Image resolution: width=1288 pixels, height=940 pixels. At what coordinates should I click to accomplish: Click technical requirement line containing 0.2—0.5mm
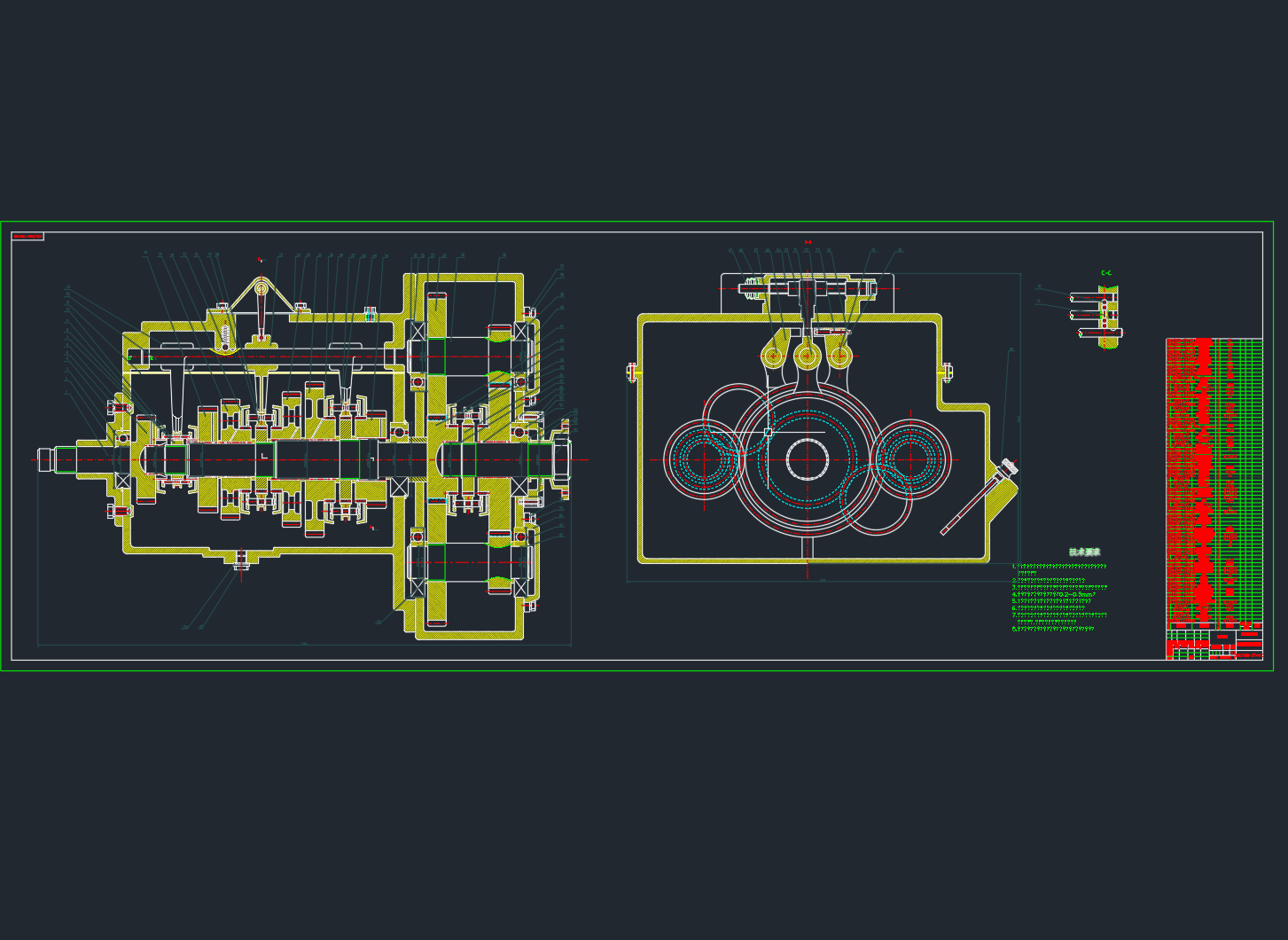pos(1054,594)
